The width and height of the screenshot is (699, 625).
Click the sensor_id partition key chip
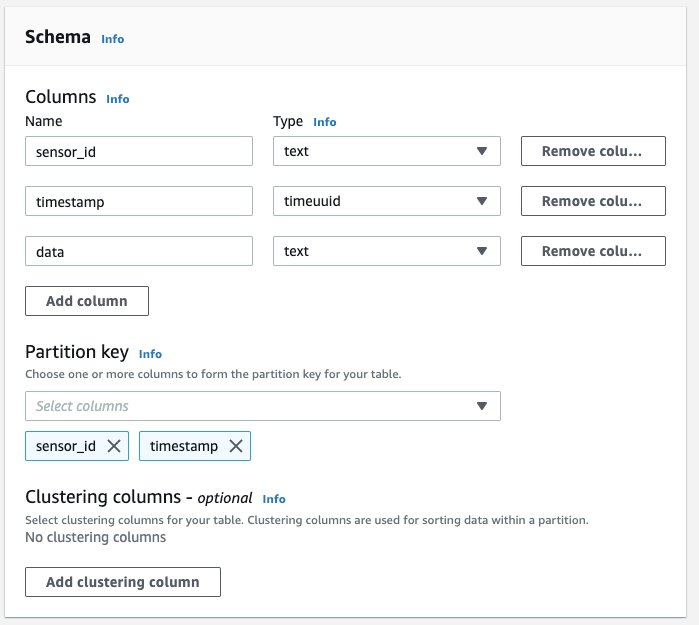pos(77,446)
